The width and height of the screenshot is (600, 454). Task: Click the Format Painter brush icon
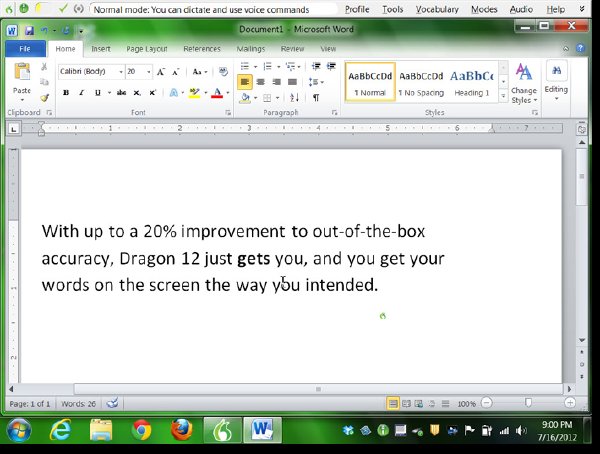click(44, 98)
